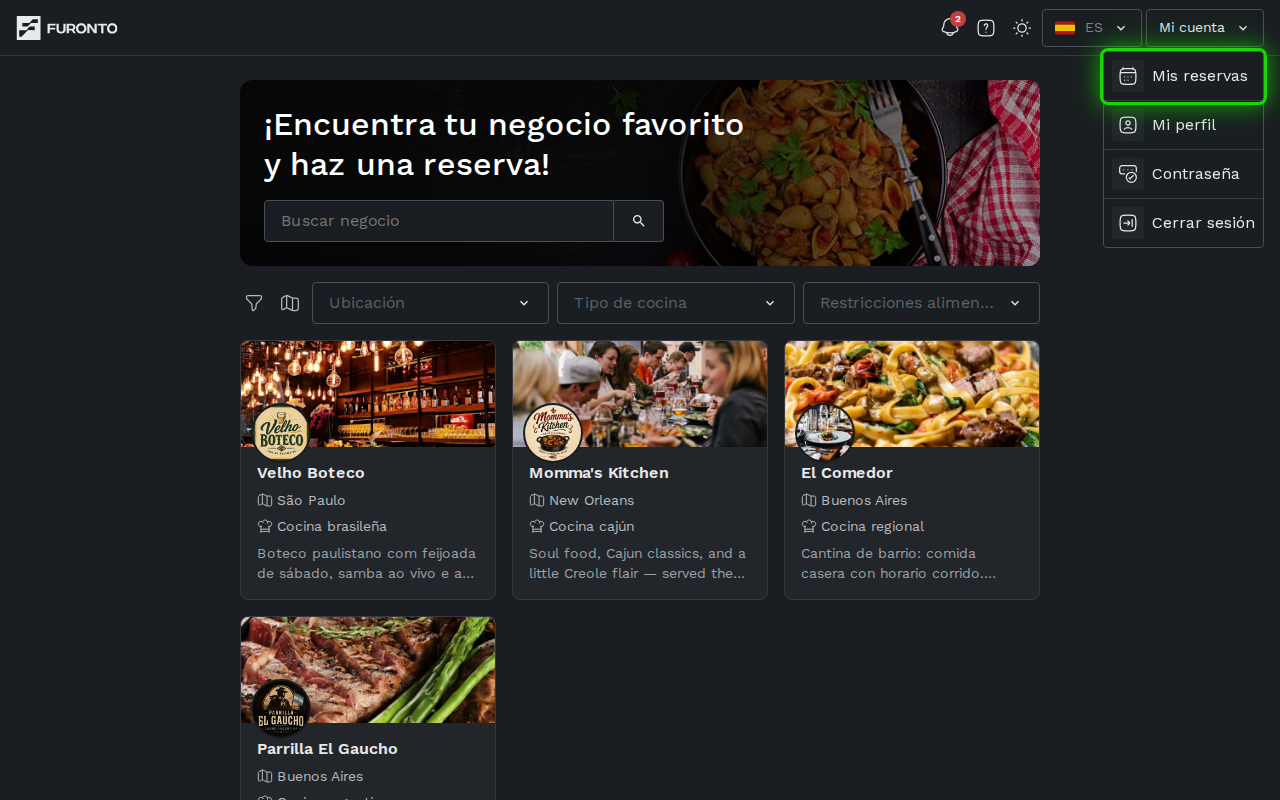1280x800 pixels.
Task: Click the filter funnel icon
Action: pos(254,303)
